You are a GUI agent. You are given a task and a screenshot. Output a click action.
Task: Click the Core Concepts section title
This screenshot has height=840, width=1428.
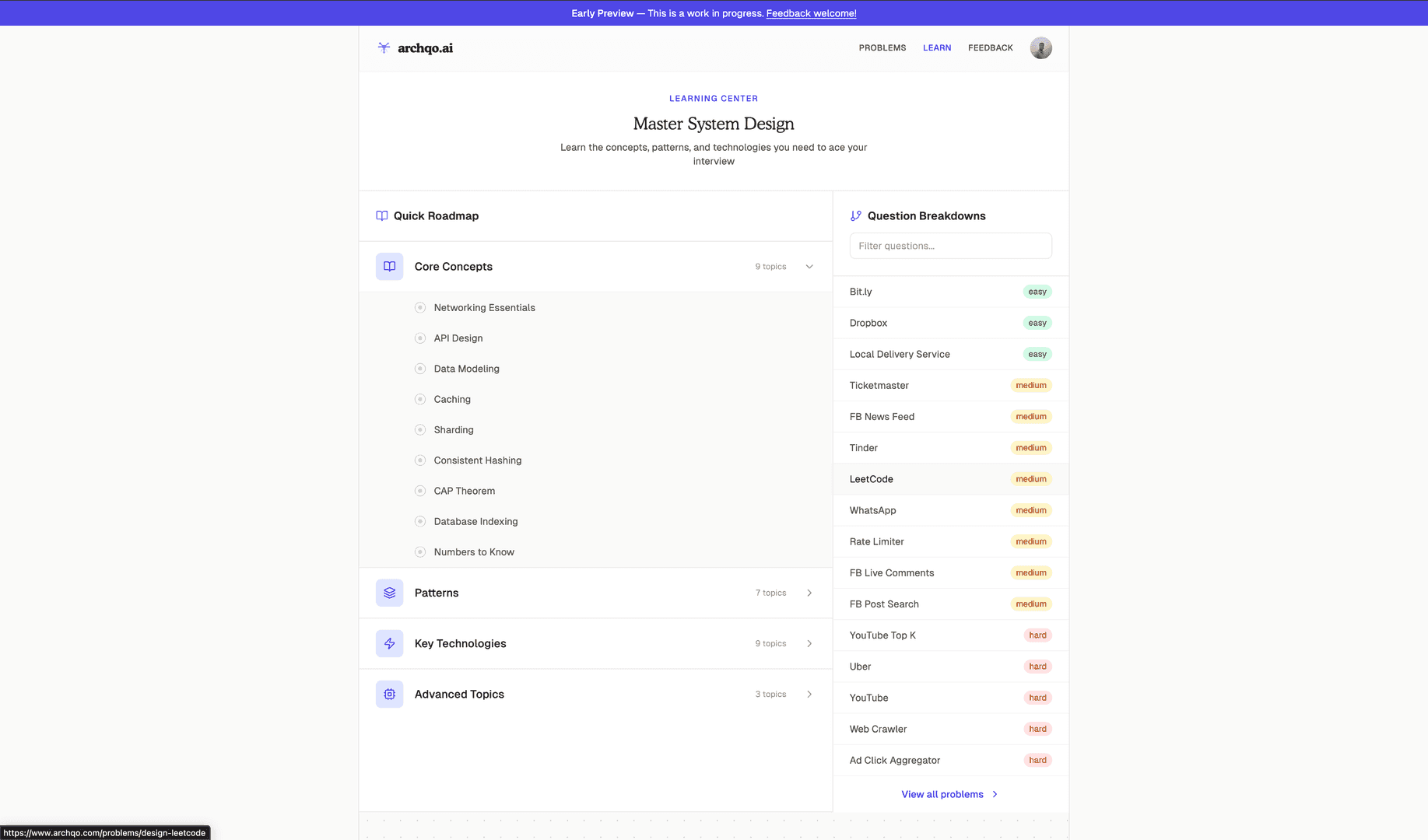(454, 267)
